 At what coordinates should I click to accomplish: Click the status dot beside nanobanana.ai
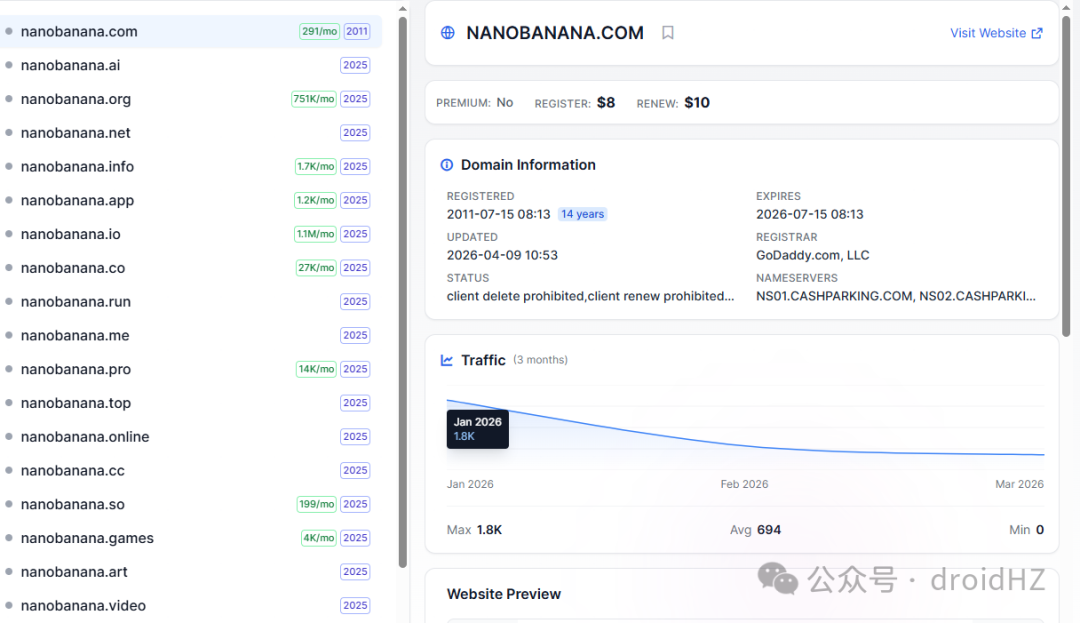tap(9, 65)
